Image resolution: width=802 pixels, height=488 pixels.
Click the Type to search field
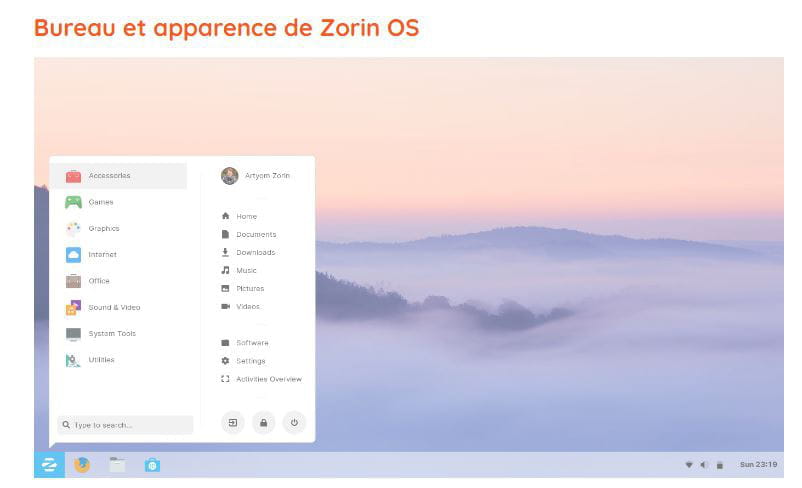(x=126, y=425)
